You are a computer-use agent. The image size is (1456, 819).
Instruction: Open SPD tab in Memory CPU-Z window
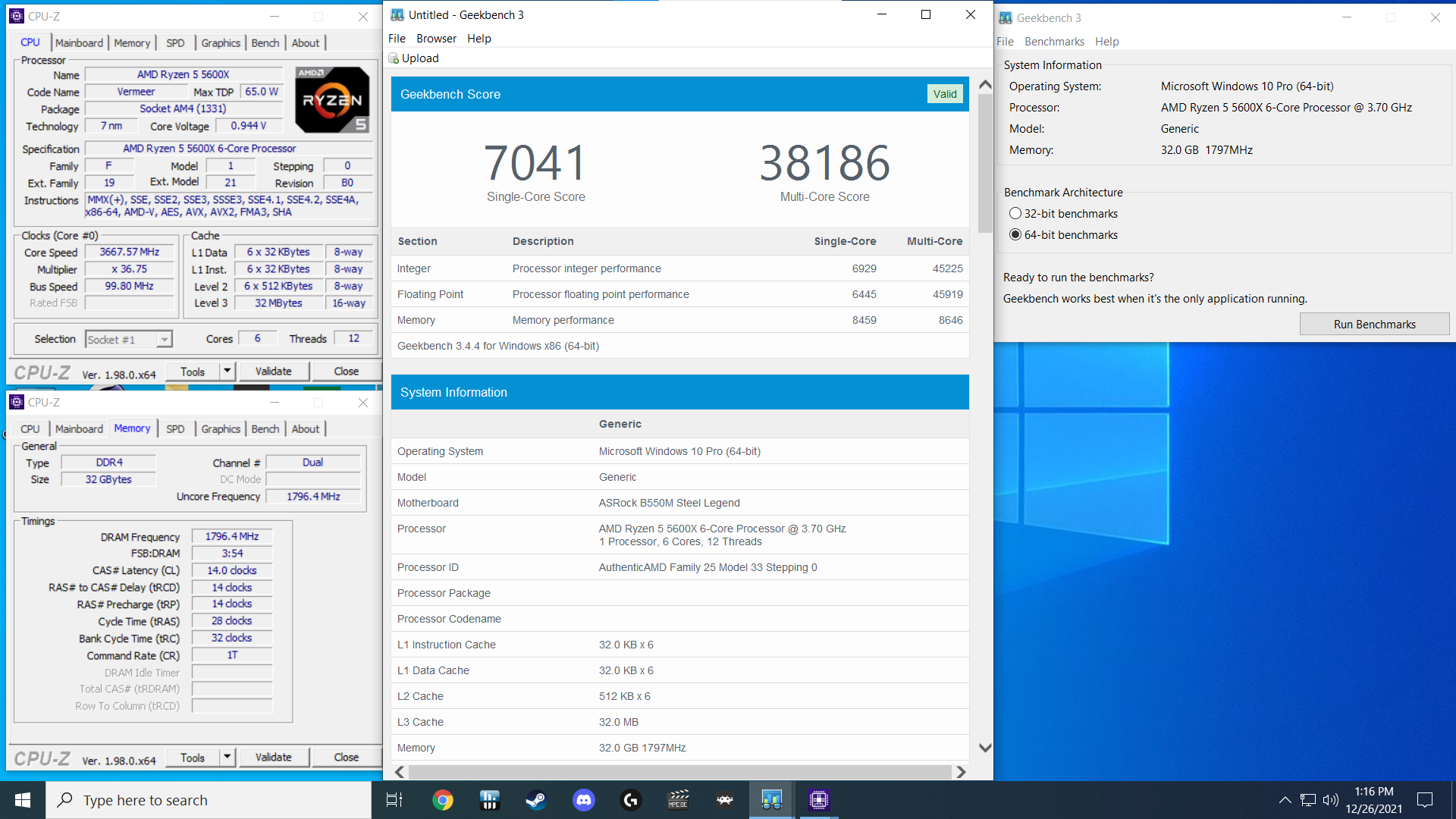175,429
